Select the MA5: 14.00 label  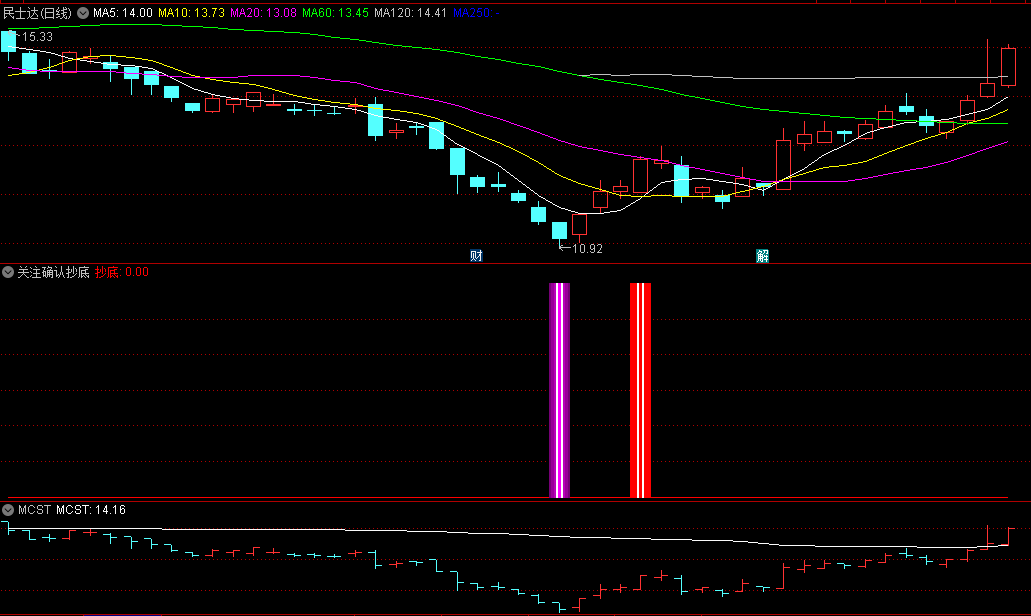122,12
